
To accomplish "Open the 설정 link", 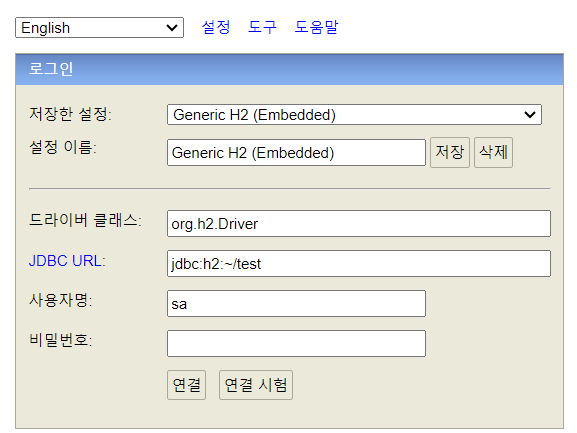I will [216, 27].
